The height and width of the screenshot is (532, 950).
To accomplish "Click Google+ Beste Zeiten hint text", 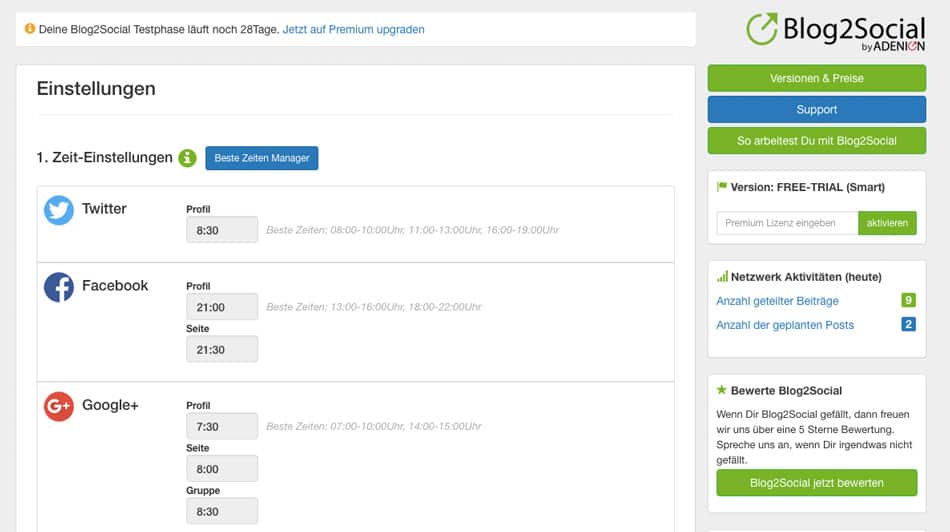I will pos(374,426).
